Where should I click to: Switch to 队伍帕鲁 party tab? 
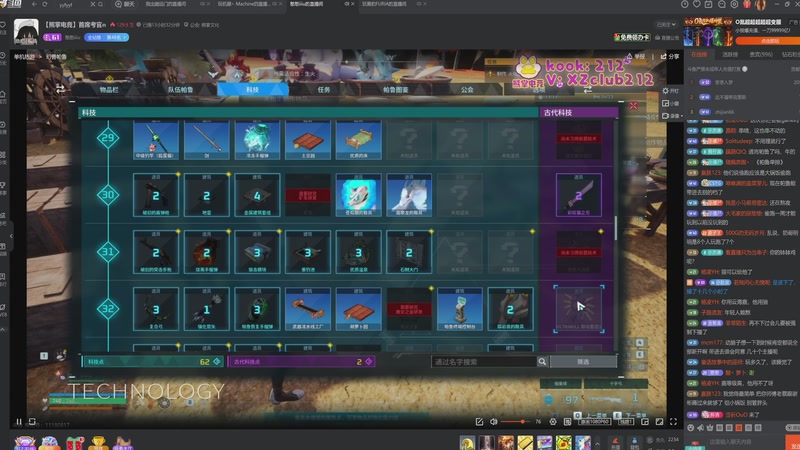point(181,89)
